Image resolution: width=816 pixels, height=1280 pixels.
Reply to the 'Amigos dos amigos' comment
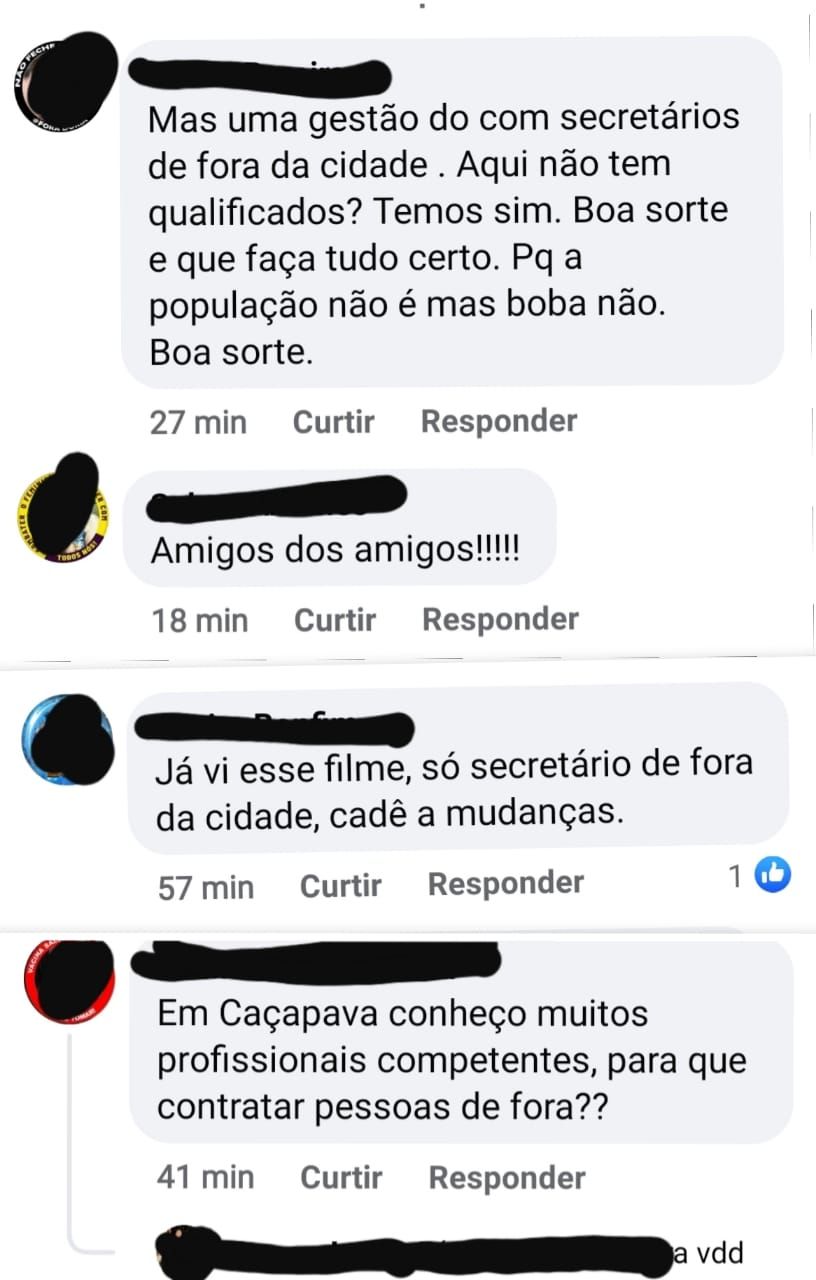click(500, 620)
